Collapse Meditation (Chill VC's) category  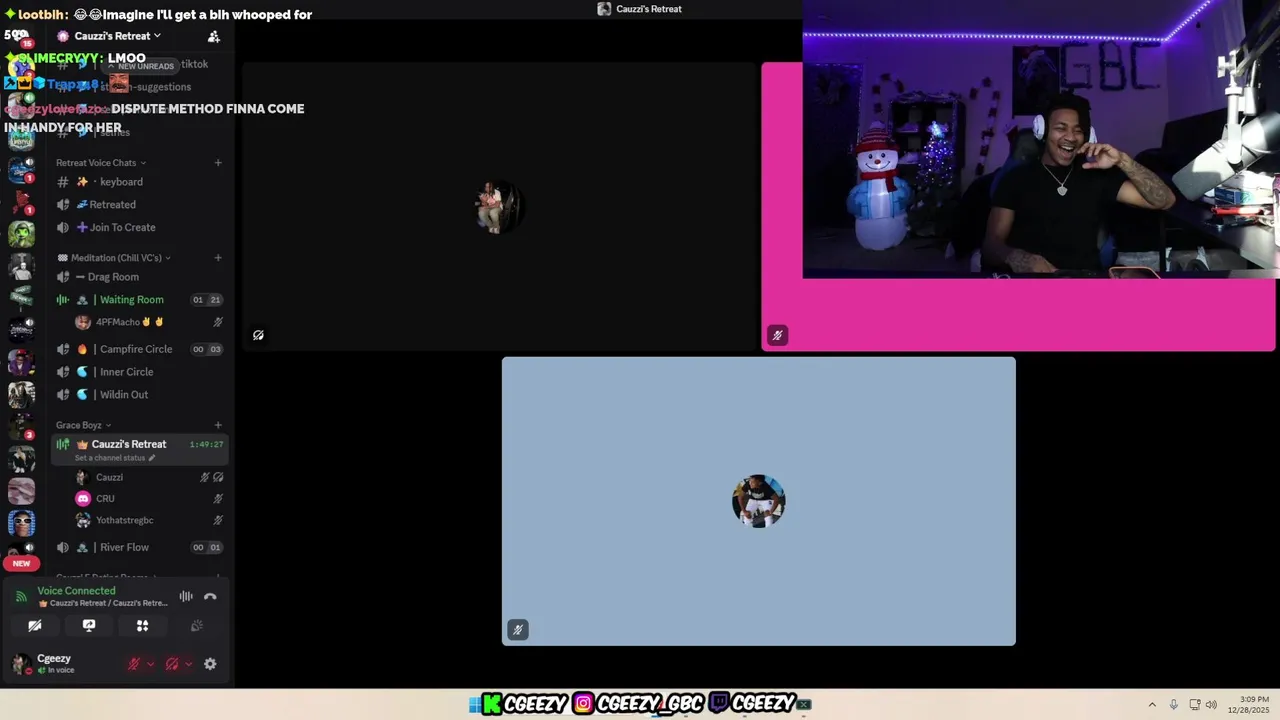[113, 258]
